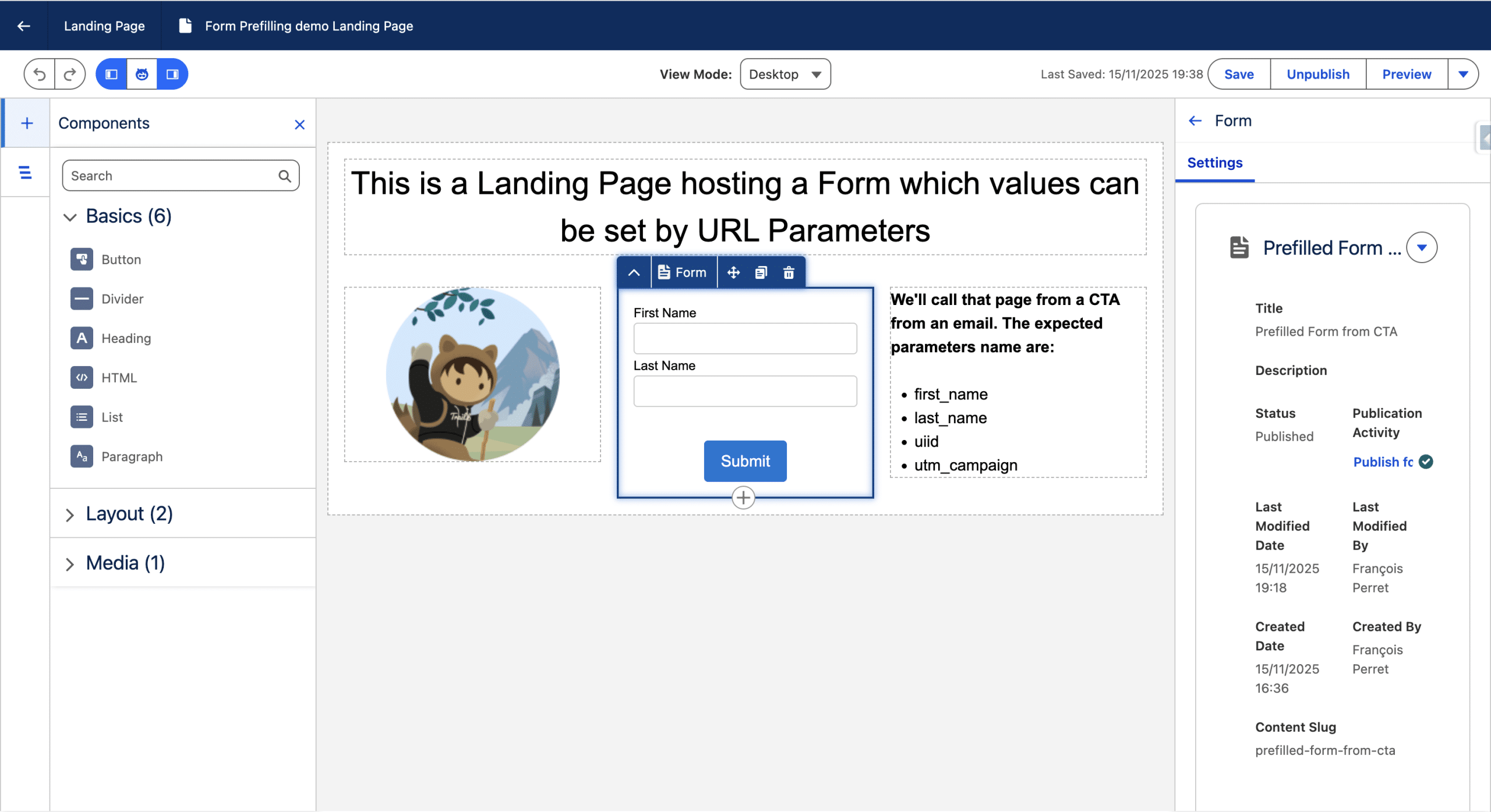Delete the Form component with trash icon
Image resolution: width=1491 pixels, height=812 pixels.
(x=789, y=272)
